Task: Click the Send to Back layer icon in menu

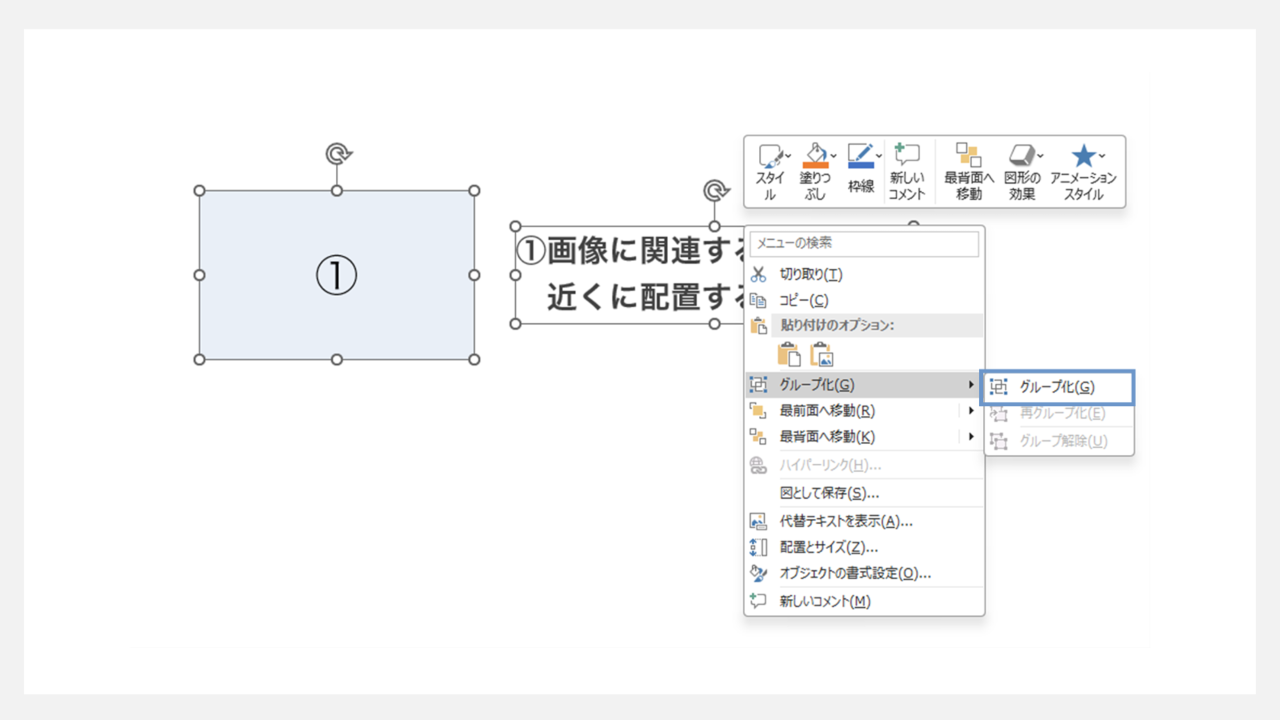Action: coord(758,436)
